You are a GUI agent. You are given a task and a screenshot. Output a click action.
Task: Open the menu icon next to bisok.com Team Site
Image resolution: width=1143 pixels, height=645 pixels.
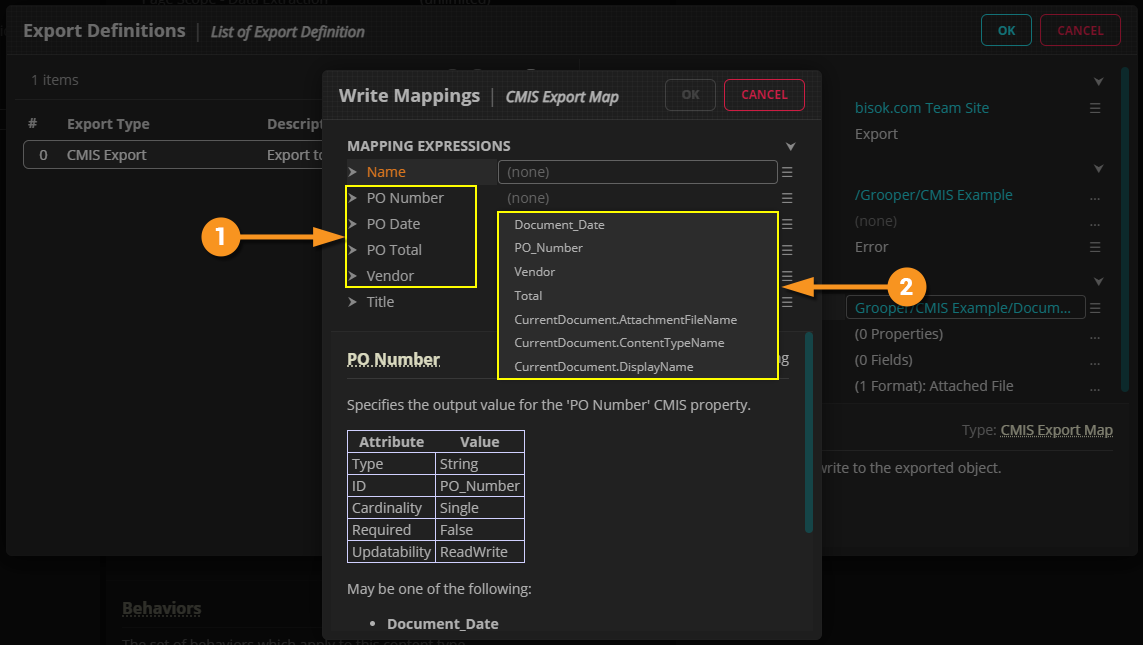coord(1095,108)
